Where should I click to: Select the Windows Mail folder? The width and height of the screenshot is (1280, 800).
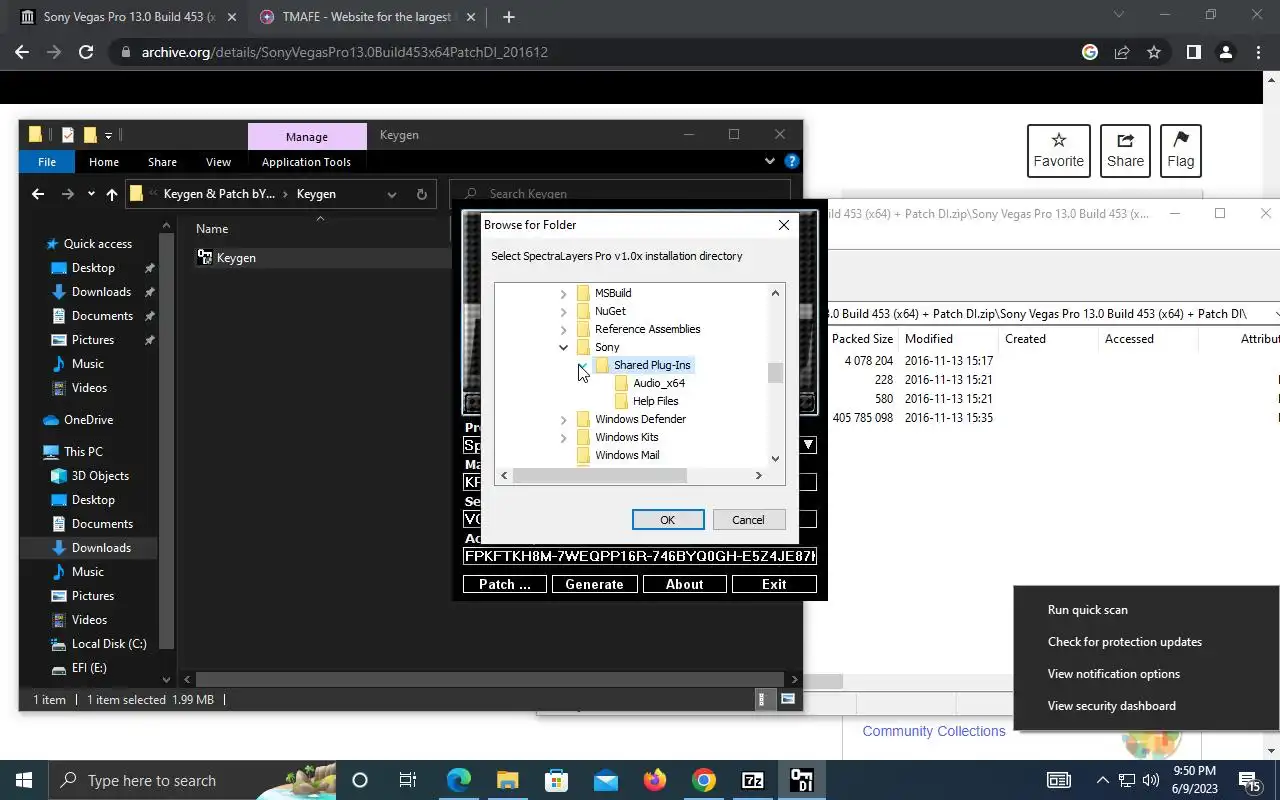click(627, 455)
